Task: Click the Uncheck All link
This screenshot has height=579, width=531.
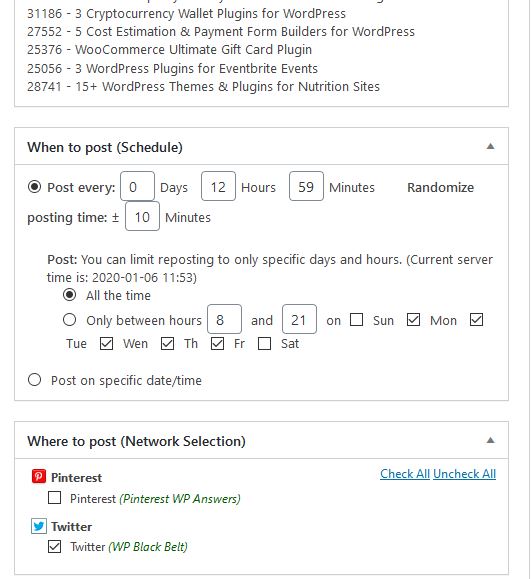Action: [x=465, y=474]
